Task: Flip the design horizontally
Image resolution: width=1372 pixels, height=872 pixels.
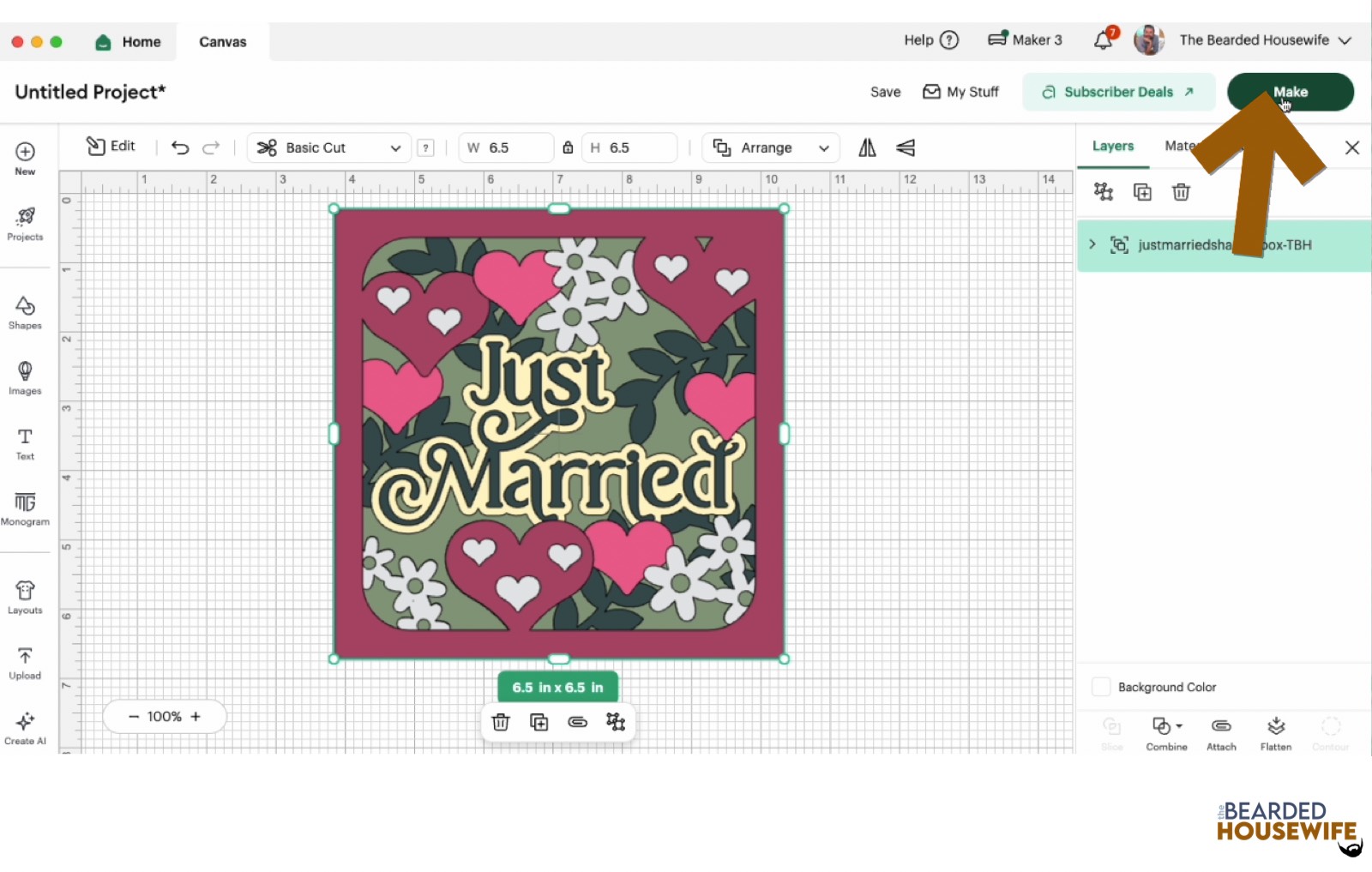Action: 867,147
